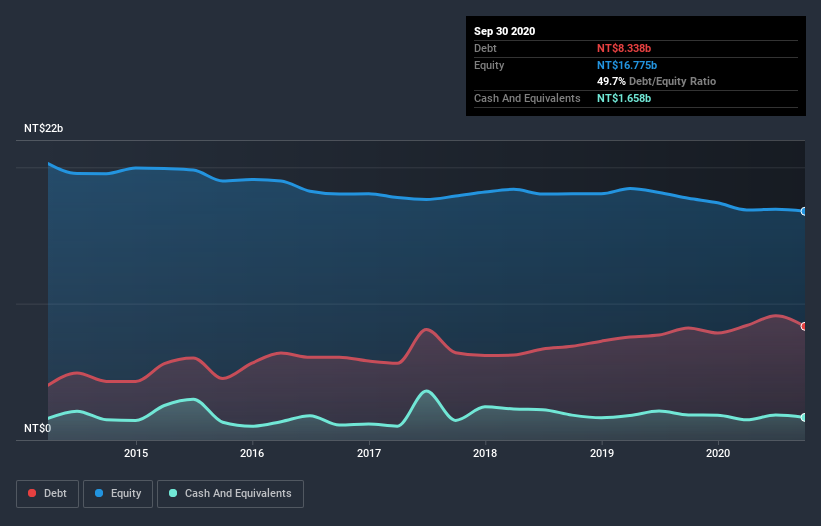Toggle the Cash And Equivalents legend button
The width and height of the screenshot is (821, 526).
230,494
